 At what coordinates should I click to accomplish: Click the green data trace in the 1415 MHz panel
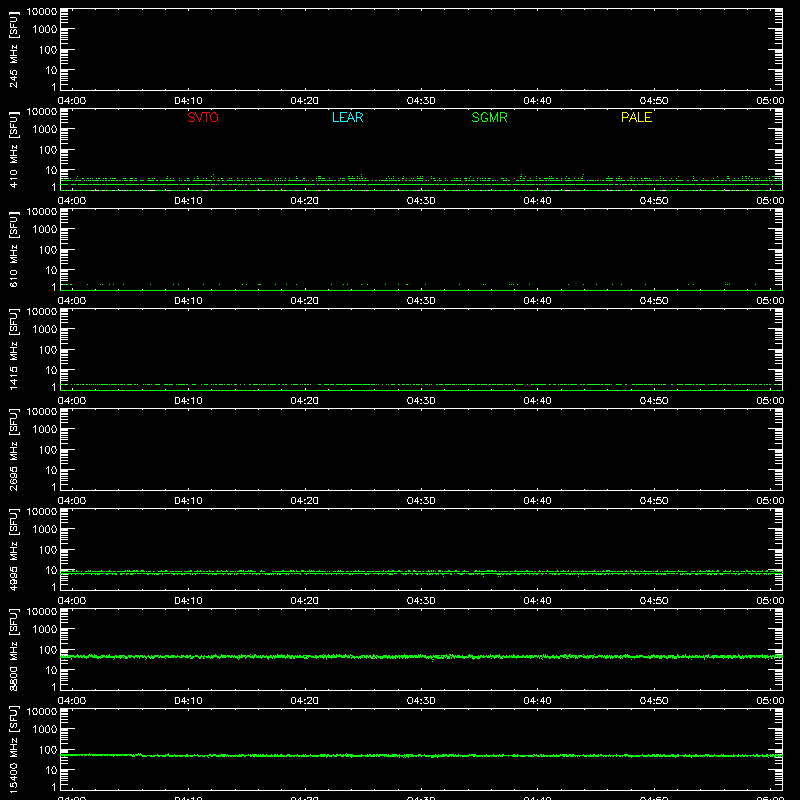point(421,385)
